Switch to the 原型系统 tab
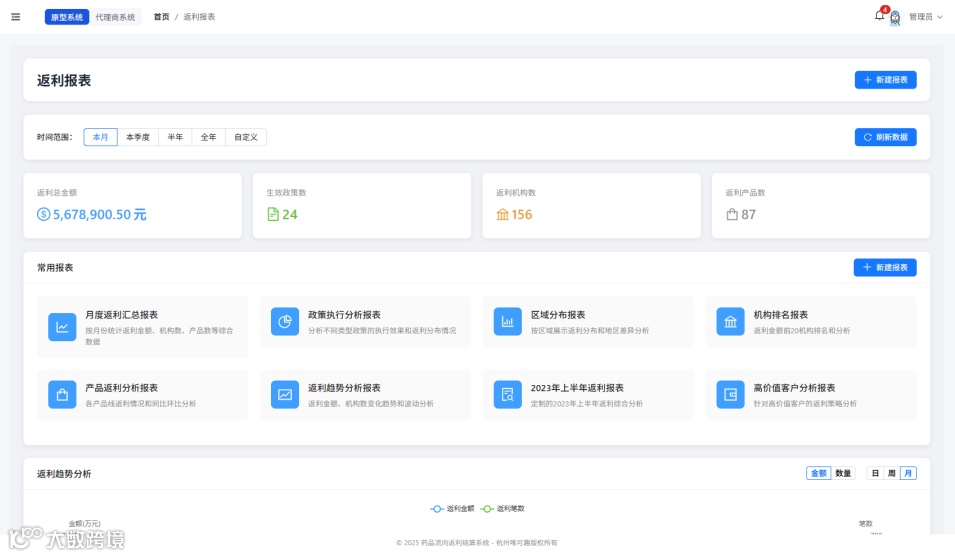Screen dimensions: 955x557 [x=67, y=17]
